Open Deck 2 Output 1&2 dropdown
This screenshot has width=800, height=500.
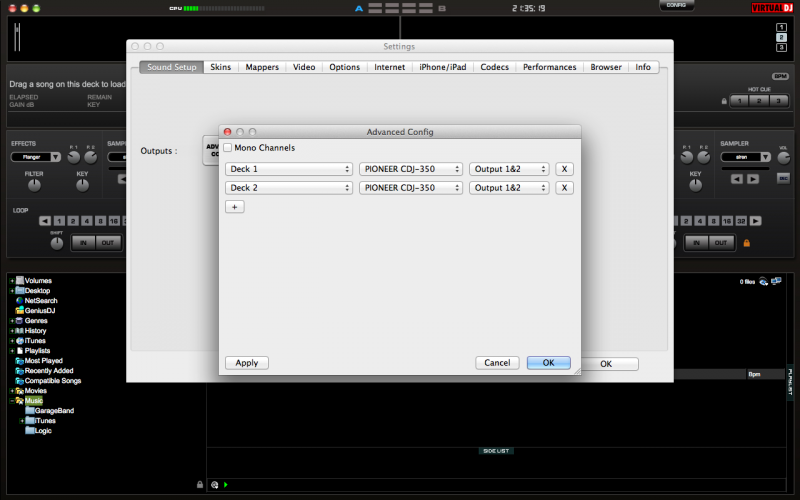[509, 188]
